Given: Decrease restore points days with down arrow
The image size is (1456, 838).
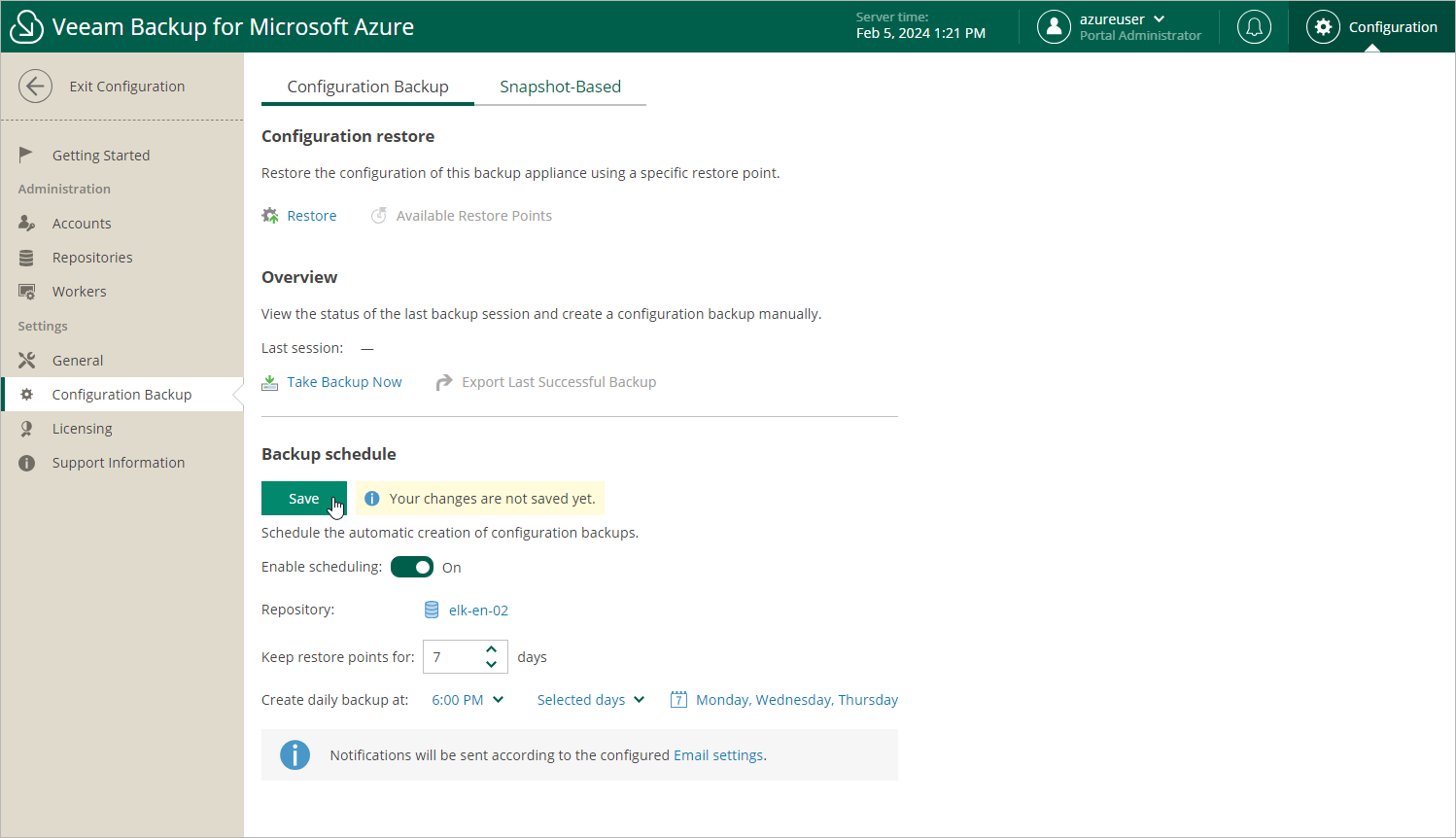Looking at the screenshot, I should pos(492,664).
